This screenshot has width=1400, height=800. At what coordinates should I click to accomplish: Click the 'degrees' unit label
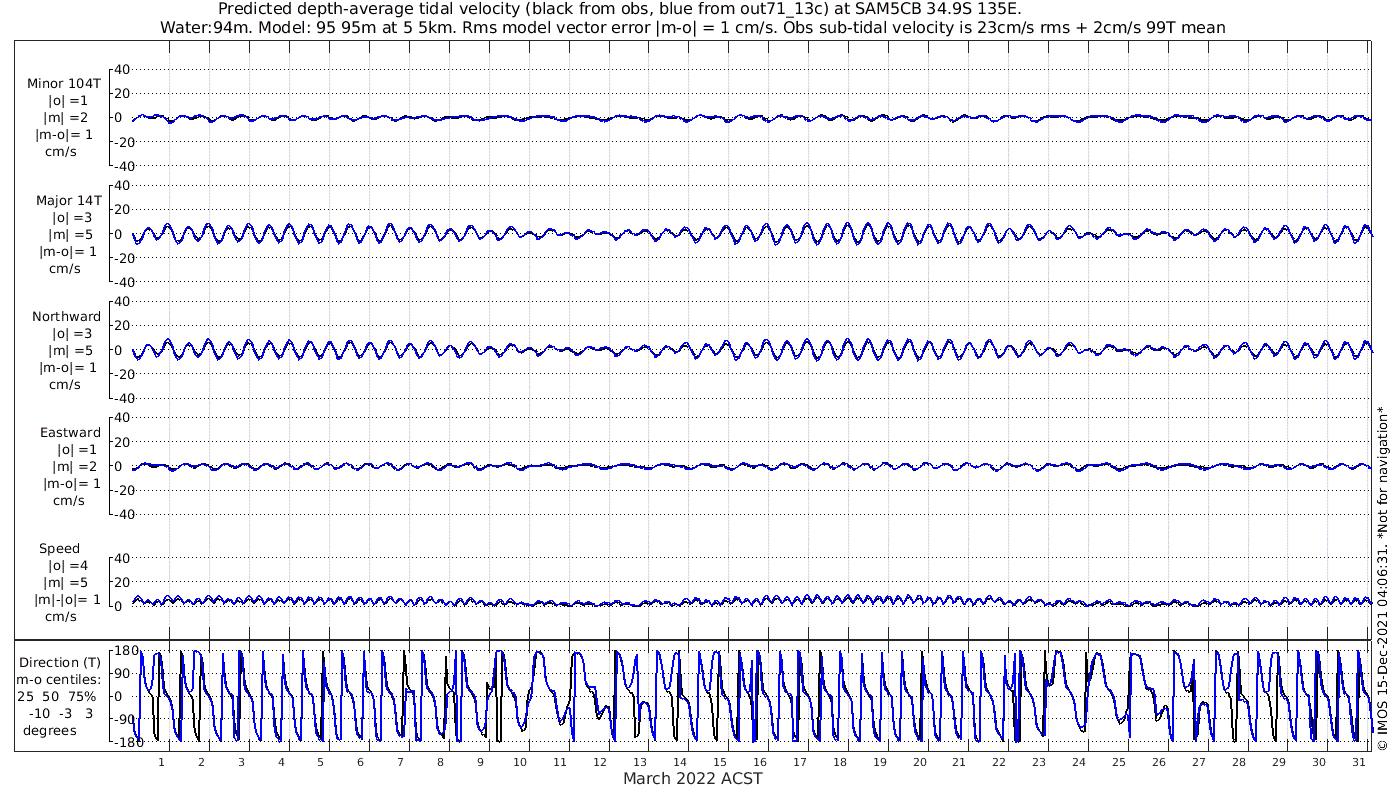(50, 730)
